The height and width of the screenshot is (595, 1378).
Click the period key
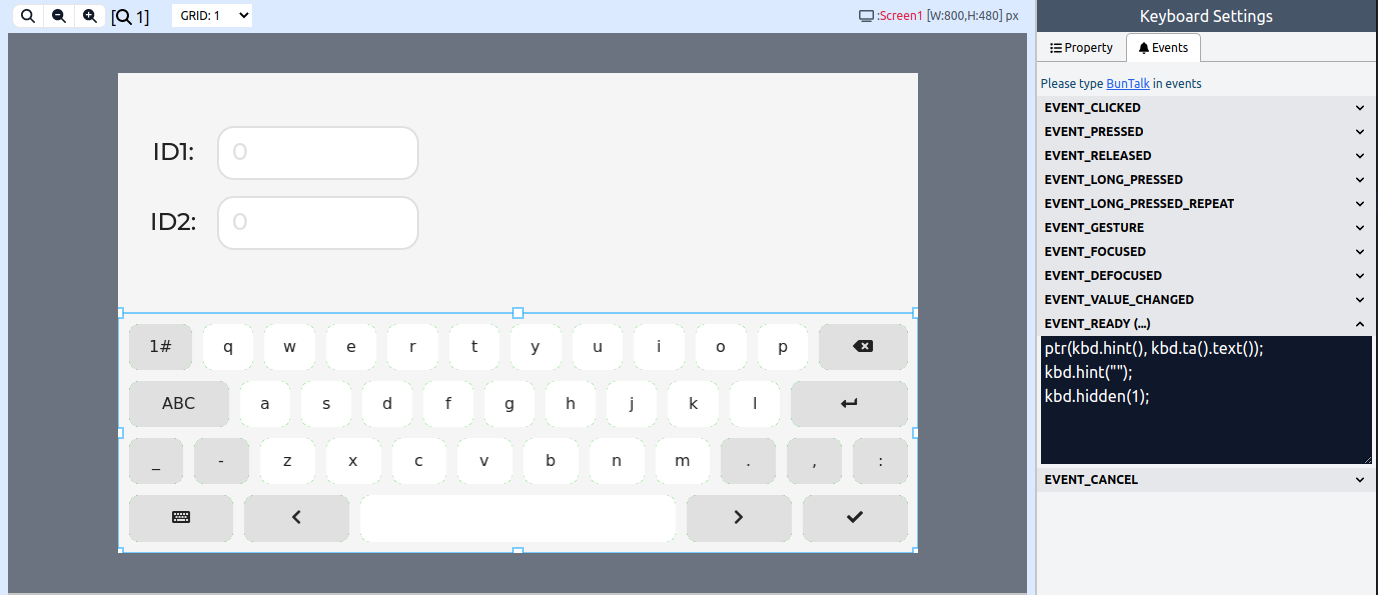coord(748,461)
